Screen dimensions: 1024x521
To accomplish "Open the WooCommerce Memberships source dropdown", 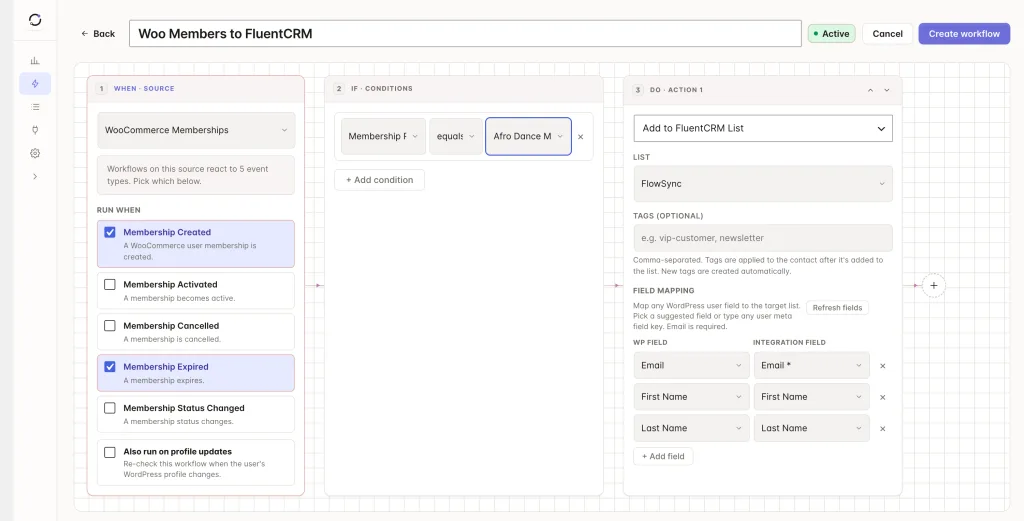I will pos(196,130).
